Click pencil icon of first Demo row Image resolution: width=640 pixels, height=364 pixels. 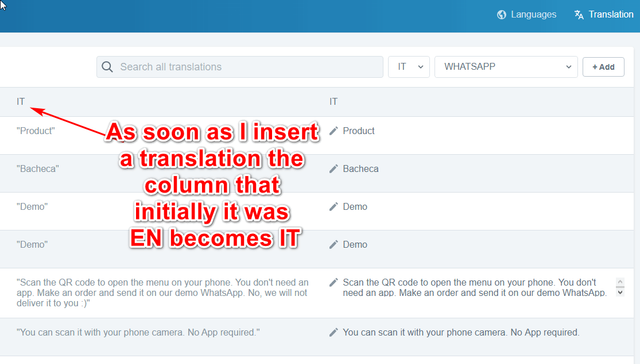click(333, 207)
